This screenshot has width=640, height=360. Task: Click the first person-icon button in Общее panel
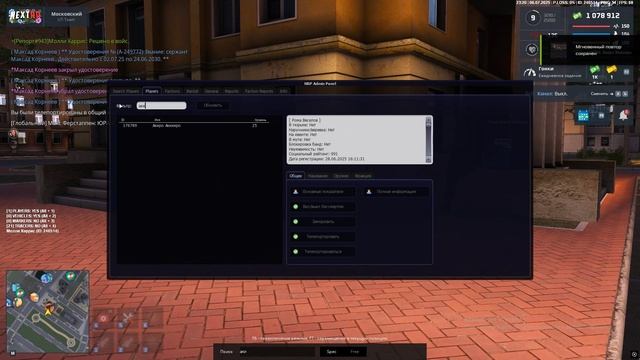click(322, 191)
